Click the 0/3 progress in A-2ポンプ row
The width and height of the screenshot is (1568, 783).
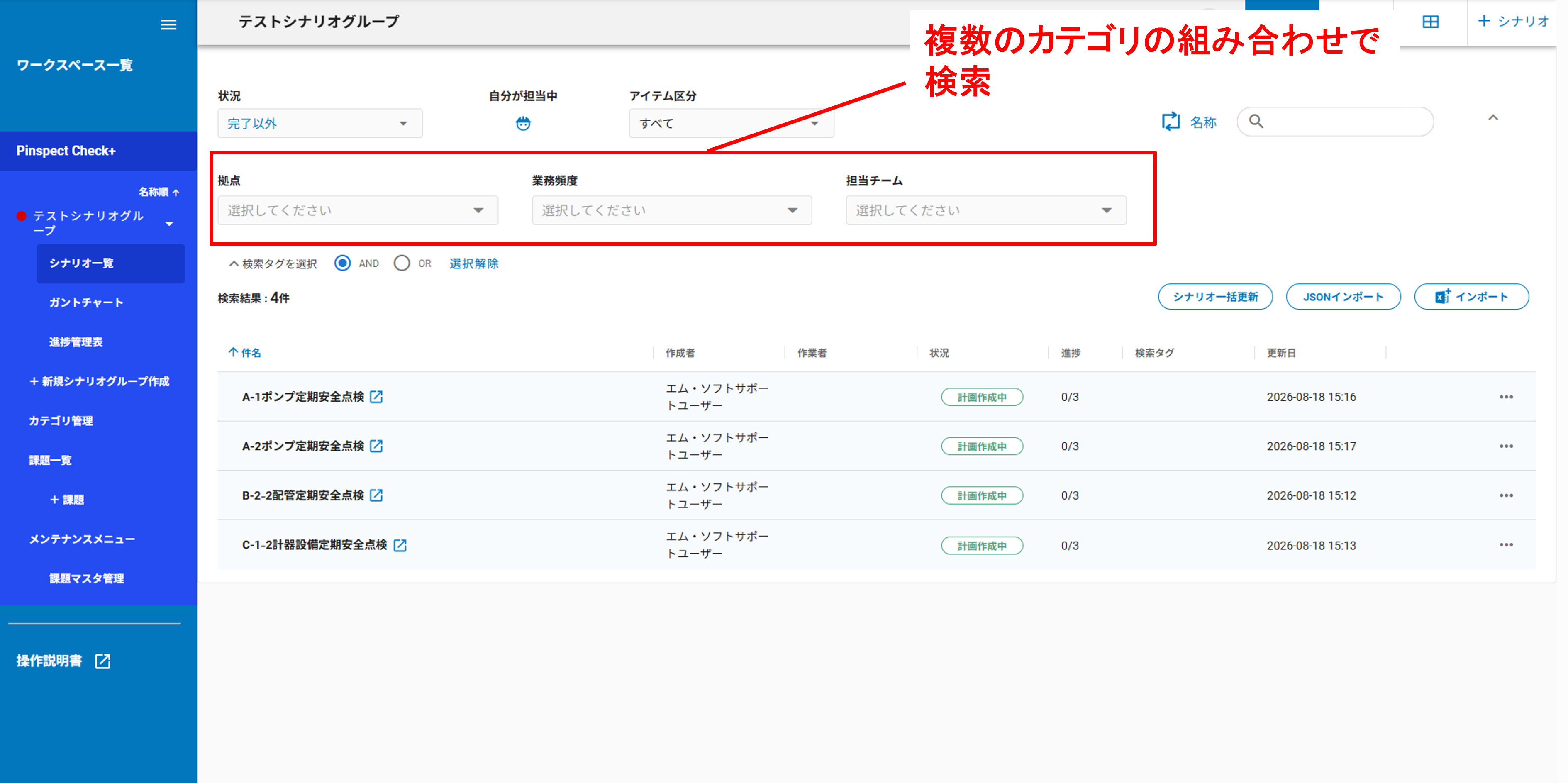tap(1070, 446)
